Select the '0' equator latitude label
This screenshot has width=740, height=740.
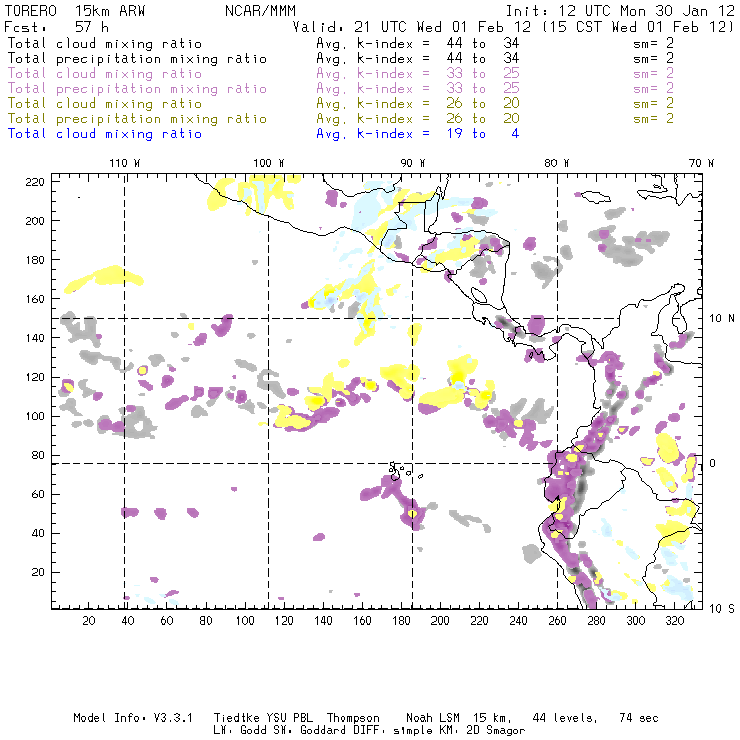pyautogui.click(x=713, y=463)
